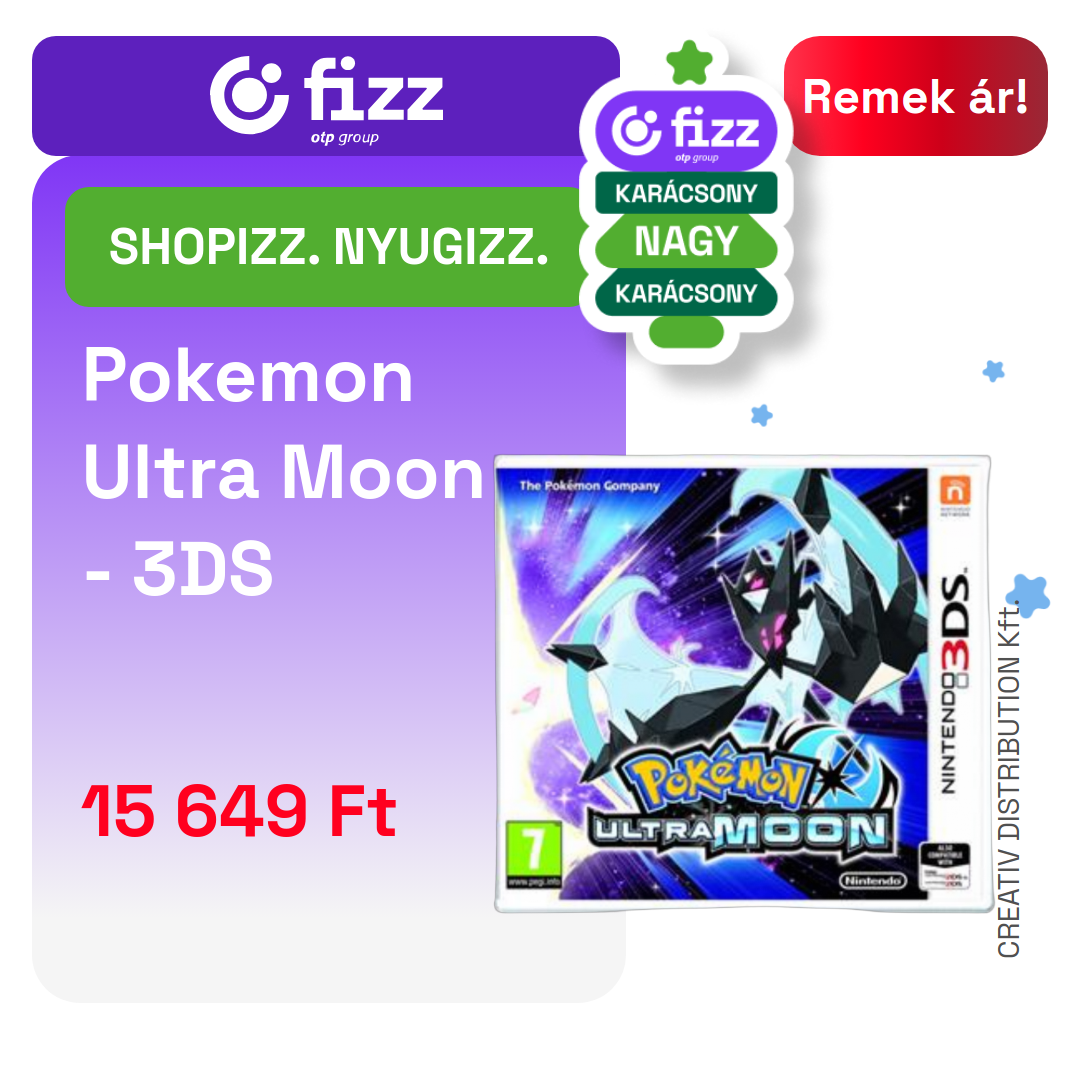Click the Pokémon Ultra Moon game cover image
Viewport: 1080px width, 1080px height.
click(743, 683)
